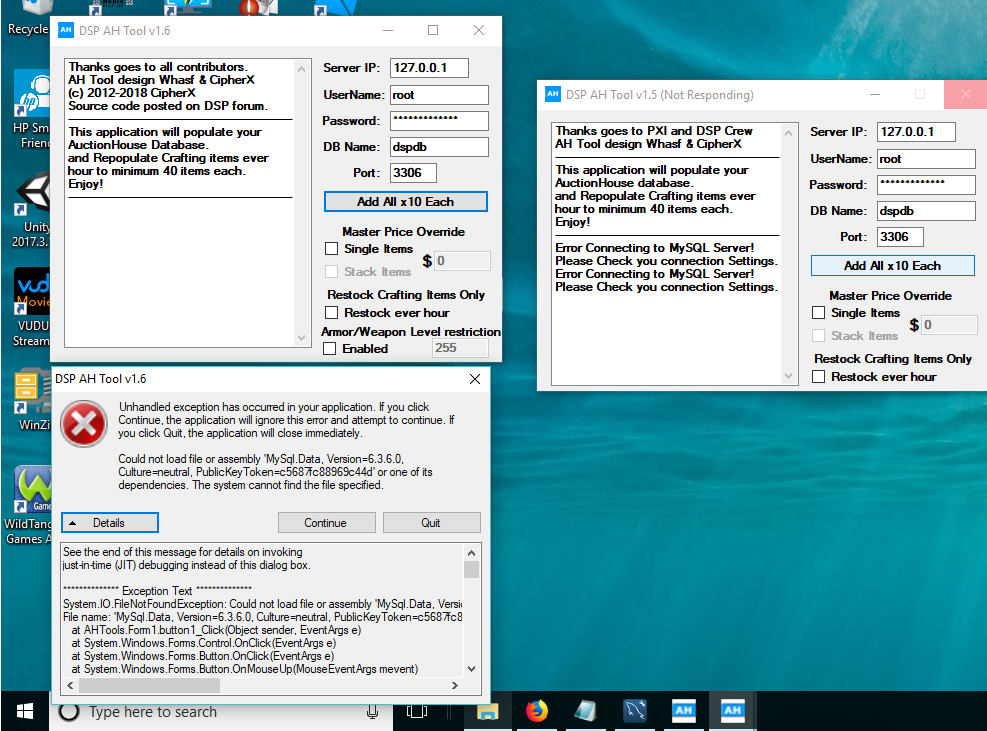Click the microphone icon in the search box
This screenshot has height=731, width=987.
point(372,712)
